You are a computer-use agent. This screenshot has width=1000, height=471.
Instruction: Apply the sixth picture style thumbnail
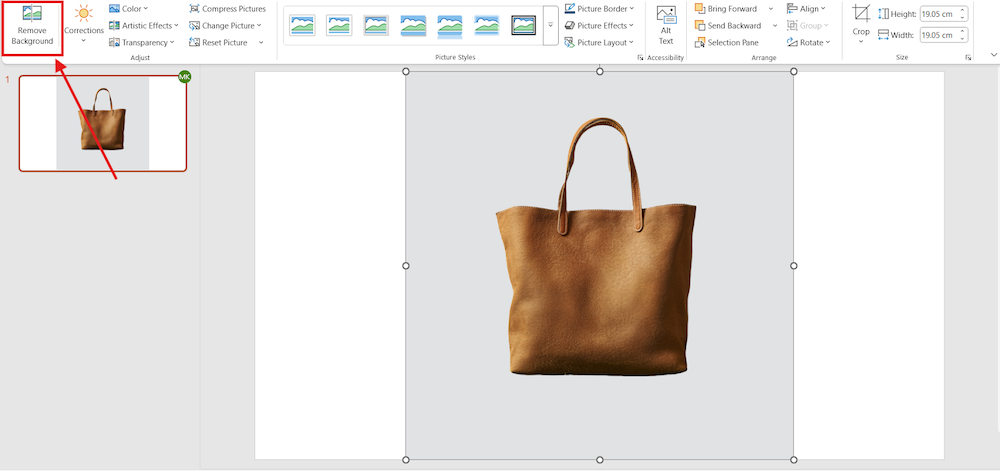(x=487, y=25)
